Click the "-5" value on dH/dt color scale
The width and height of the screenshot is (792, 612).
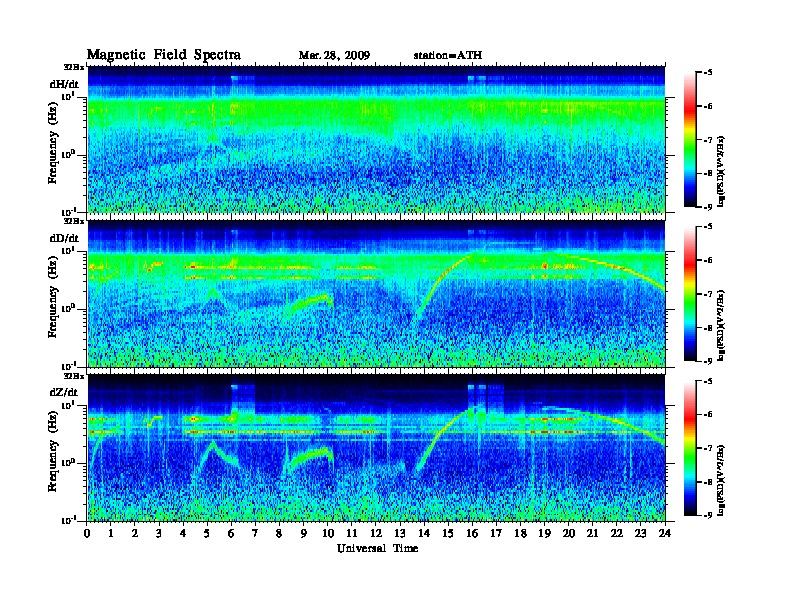tap(708, 73)
